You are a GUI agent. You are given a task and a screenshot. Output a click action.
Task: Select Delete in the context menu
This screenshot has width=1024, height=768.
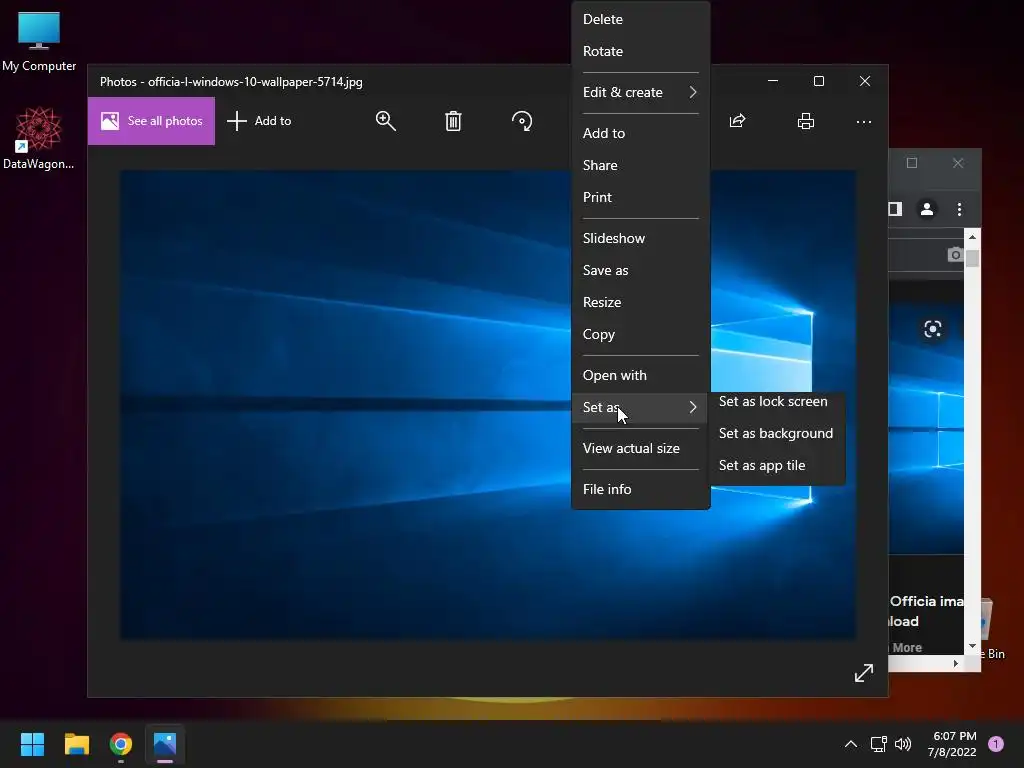point(641,19)
